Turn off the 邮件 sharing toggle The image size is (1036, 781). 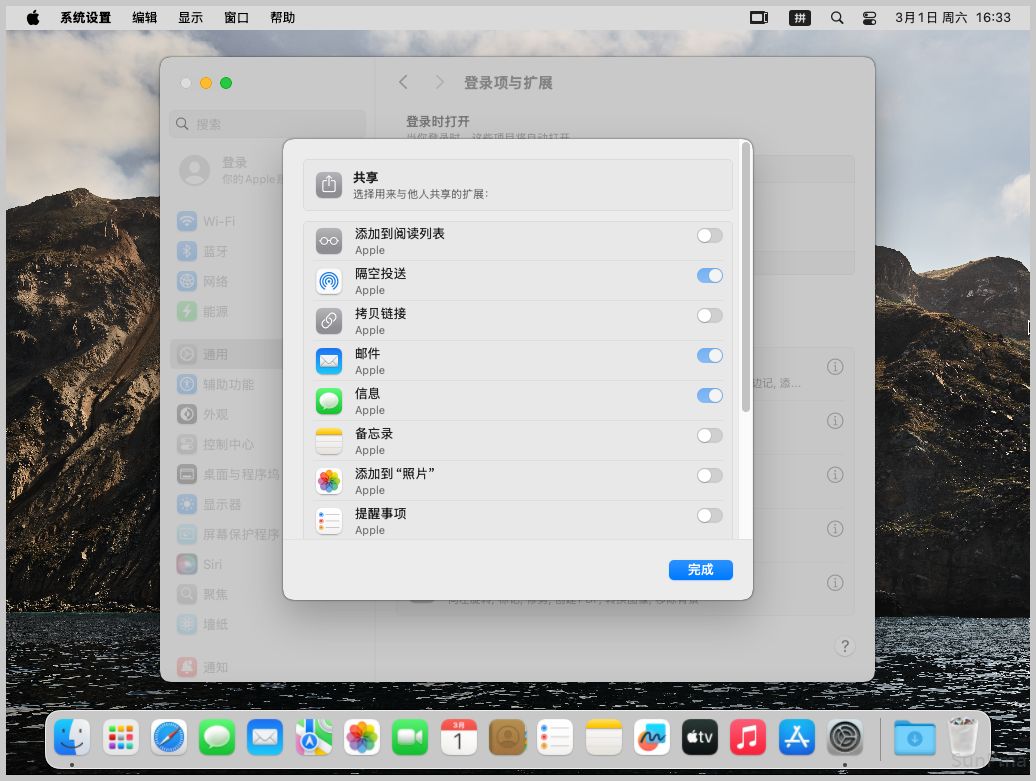tap(709, 356)
